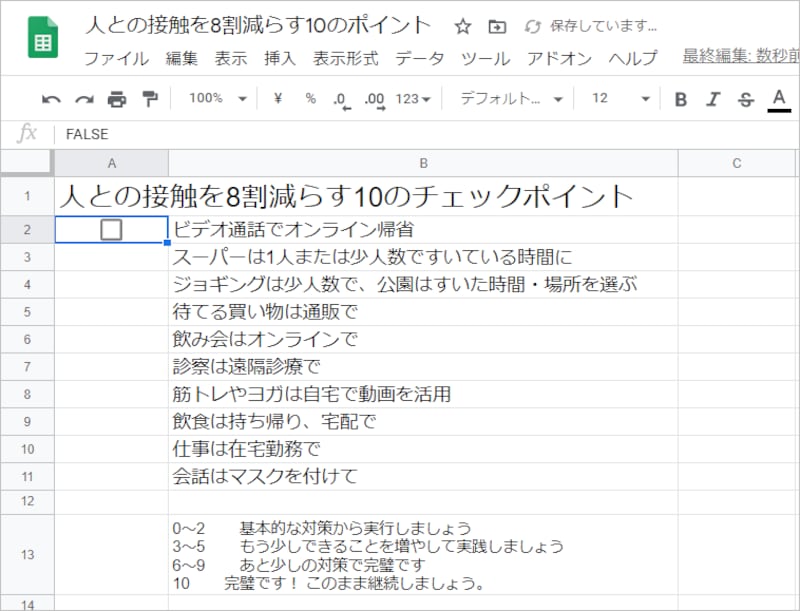Open the ツール menu

484,59
